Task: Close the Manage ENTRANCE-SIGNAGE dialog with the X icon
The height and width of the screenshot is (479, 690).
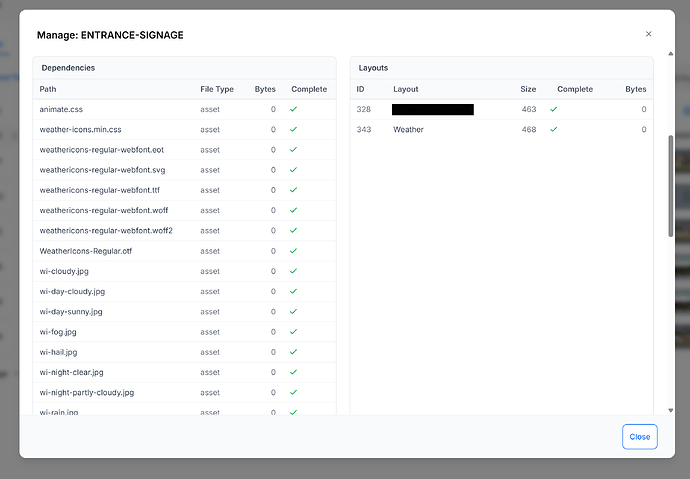Action: pos(648,34)
